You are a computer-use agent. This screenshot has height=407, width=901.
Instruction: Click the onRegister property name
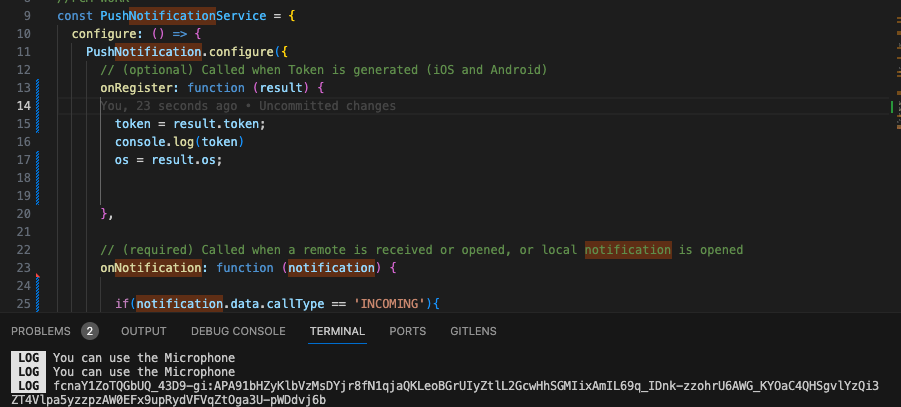(x=137, y=88)
